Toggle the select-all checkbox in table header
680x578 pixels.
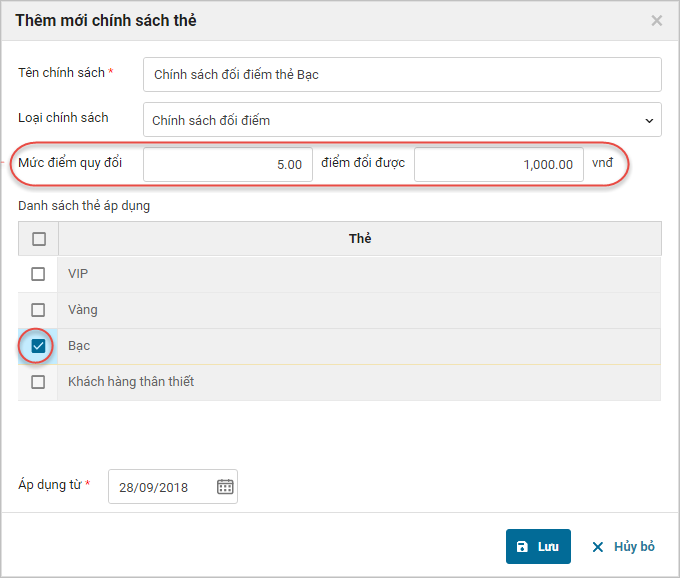coord(38,239)
